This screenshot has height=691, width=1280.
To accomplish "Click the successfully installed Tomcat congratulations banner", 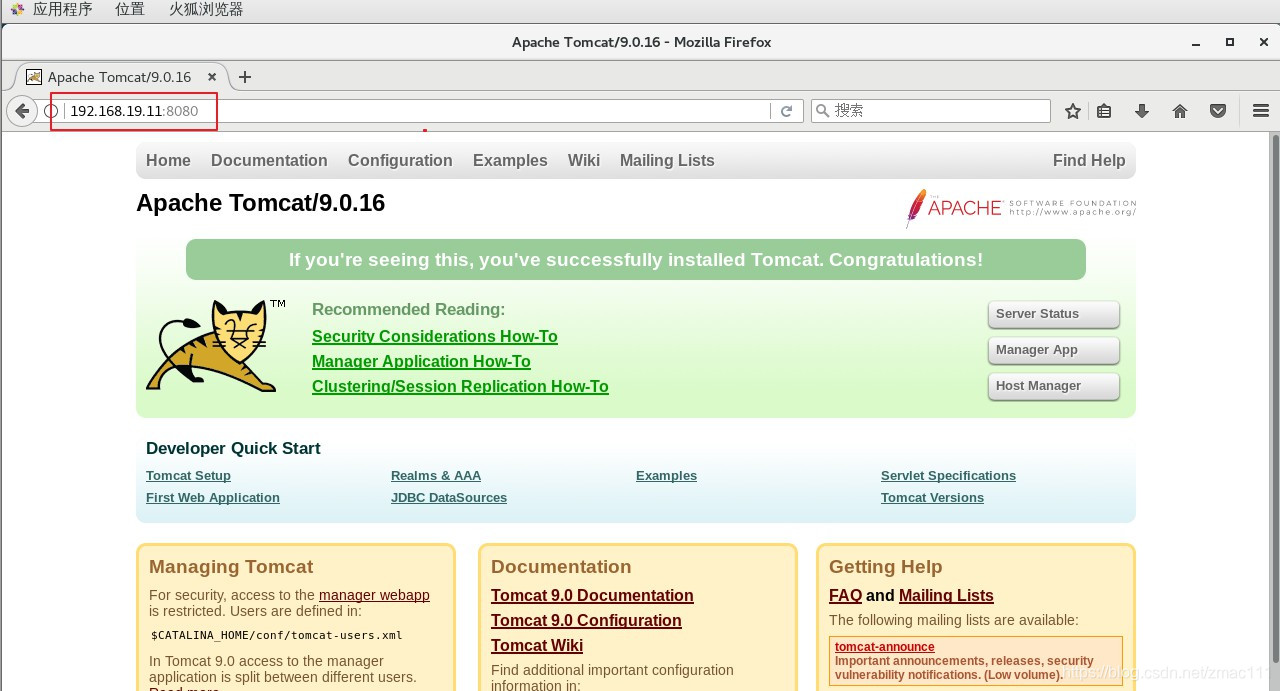I will pyautogui.click(x=636, y=259).
